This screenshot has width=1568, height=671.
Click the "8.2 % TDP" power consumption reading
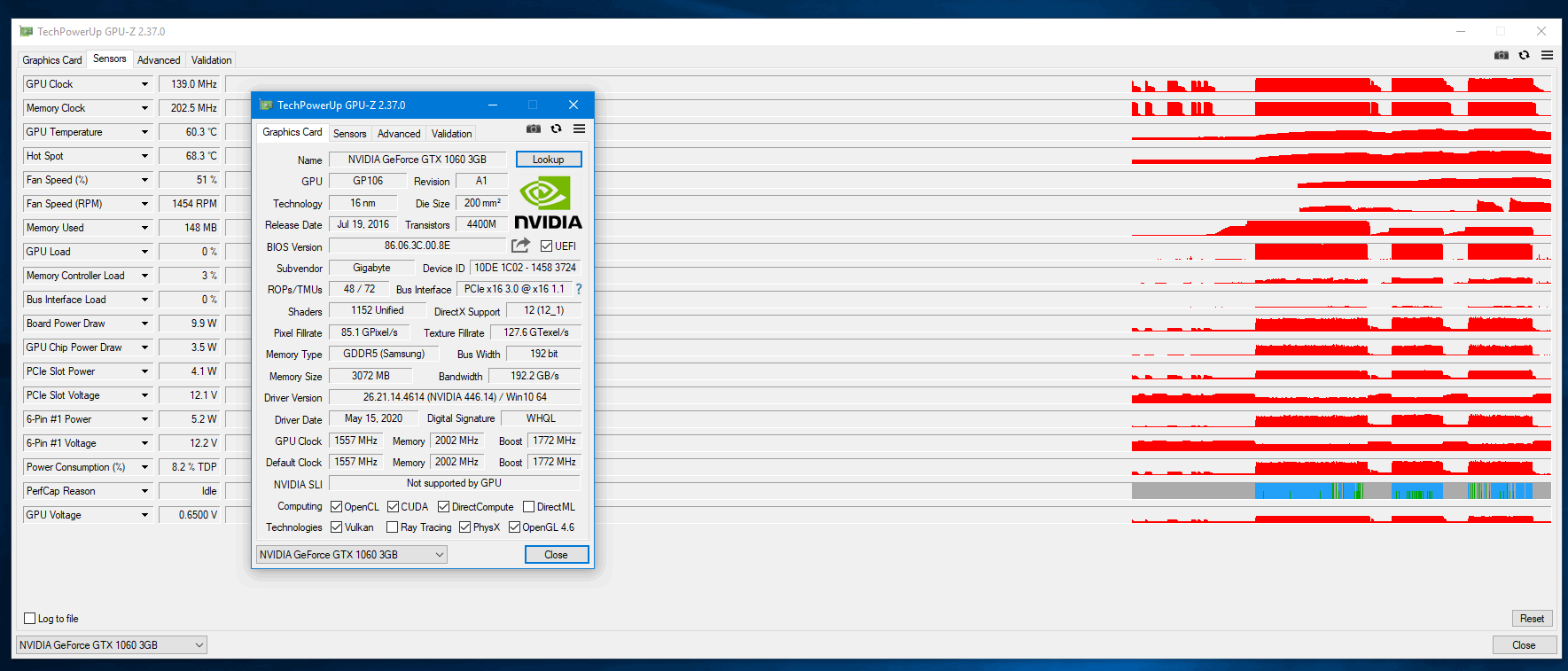click(190, 467)
